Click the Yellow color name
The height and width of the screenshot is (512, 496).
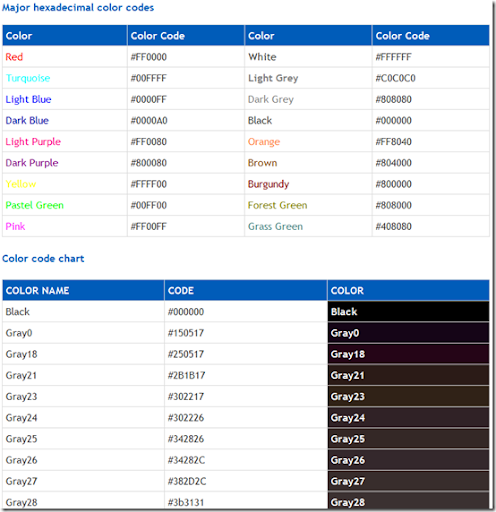(x=21, y=184)
